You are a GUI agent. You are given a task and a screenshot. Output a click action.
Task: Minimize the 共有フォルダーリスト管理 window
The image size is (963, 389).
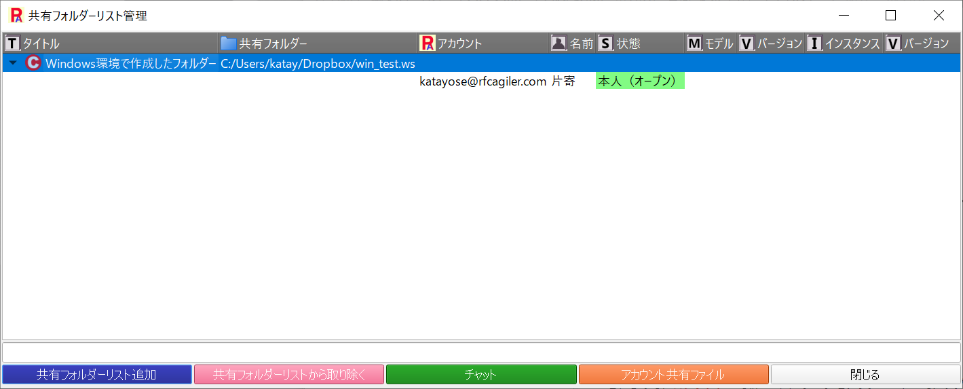(844, 15)
